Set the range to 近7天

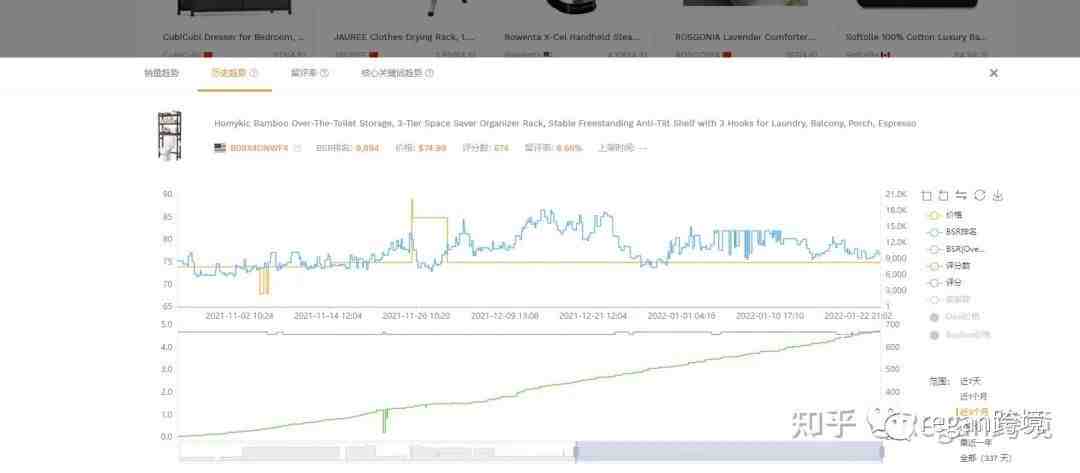970,381
